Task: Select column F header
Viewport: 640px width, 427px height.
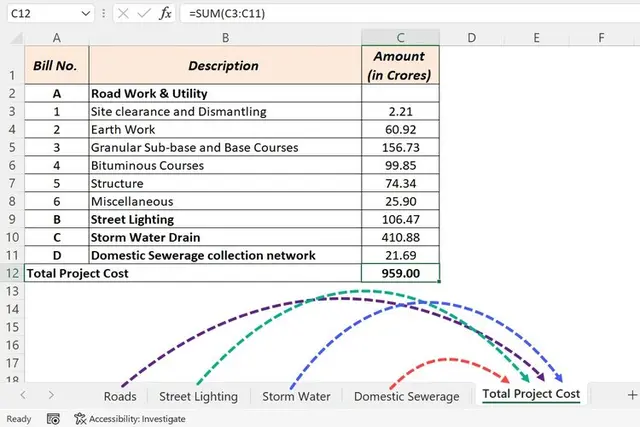Action: tap(601, 38)
